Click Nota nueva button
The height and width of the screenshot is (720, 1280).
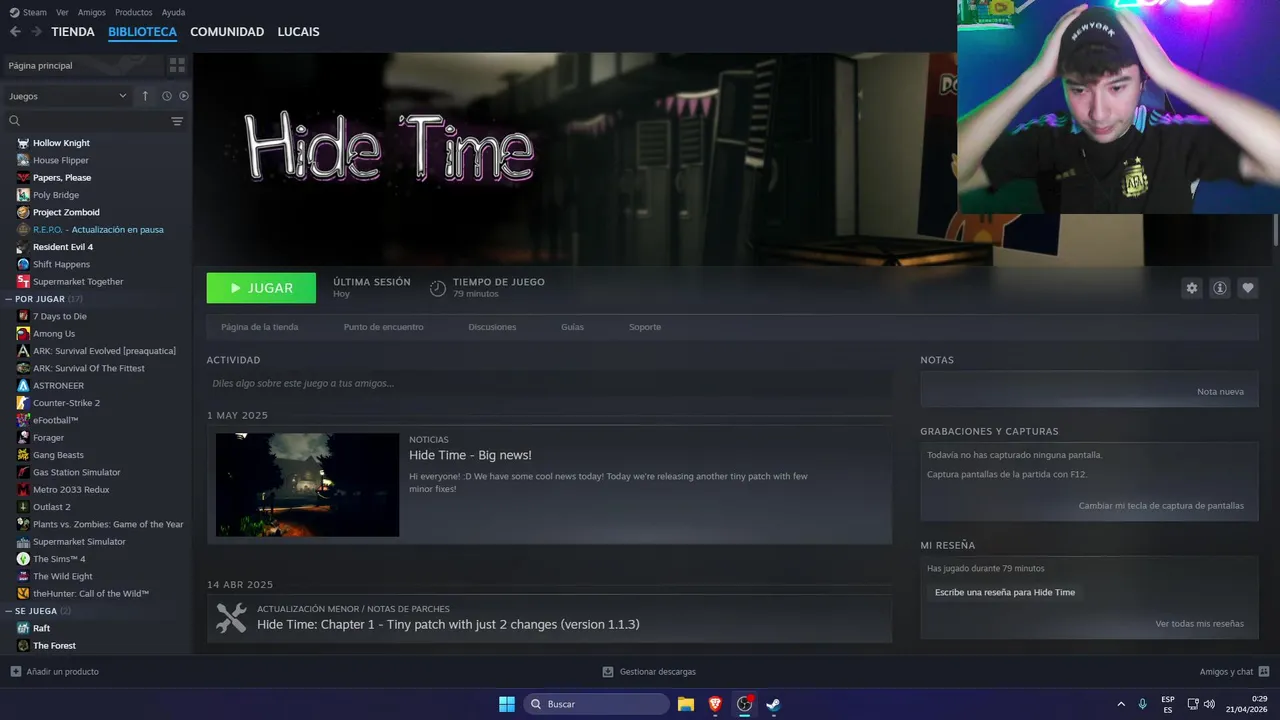click(x=1220, y=392)
